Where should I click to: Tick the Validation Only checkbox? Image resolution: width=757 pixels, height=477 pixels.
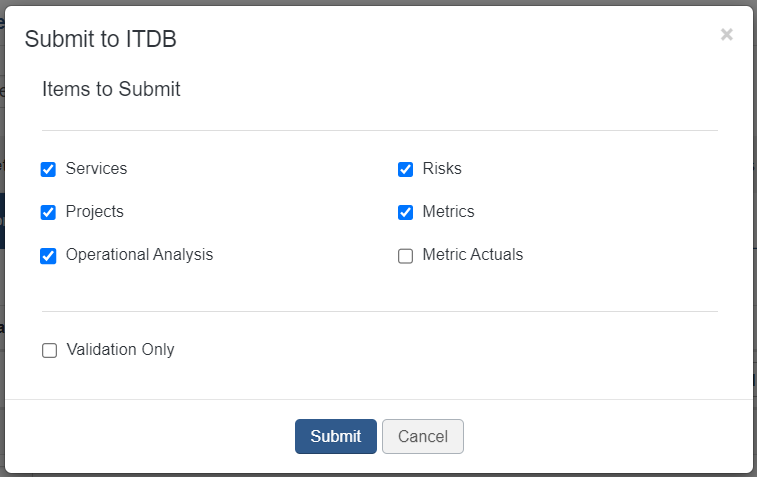point(49,350)
